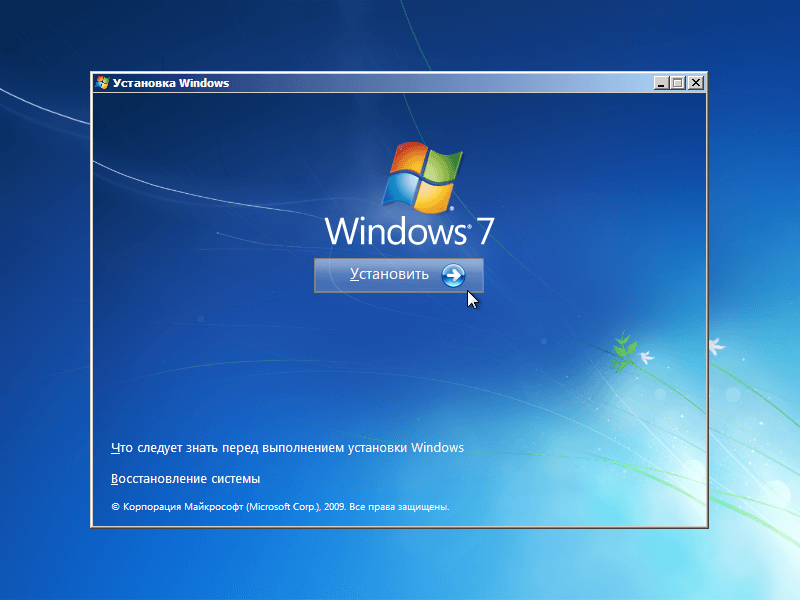Click the blue quadrant of the Windows flag
800x600 pixels.
point(402,190)
